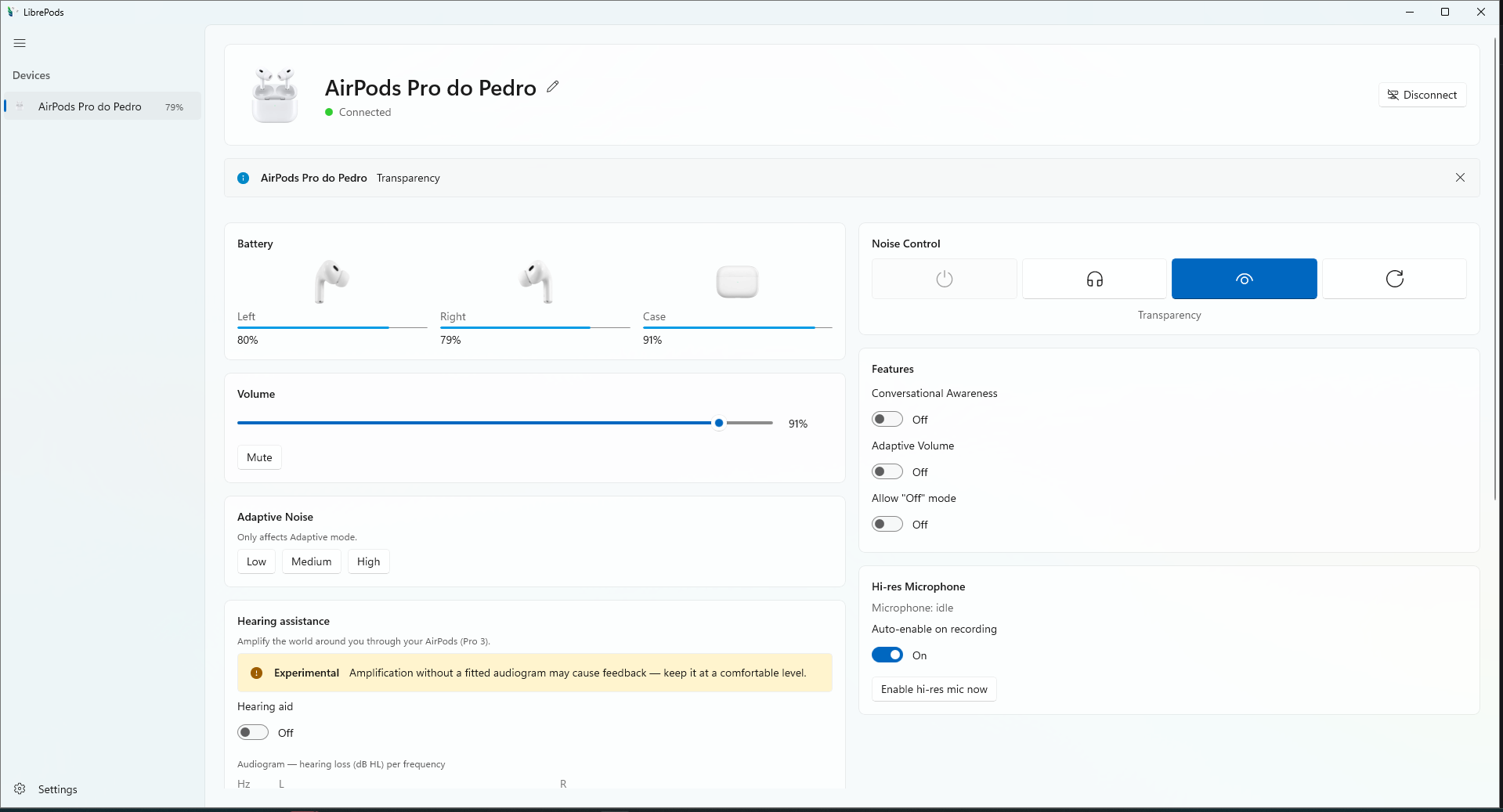This screenshot has width=1503, height=812.
Task: Click the Microphone: idle status text
Action: coord(912,608)
